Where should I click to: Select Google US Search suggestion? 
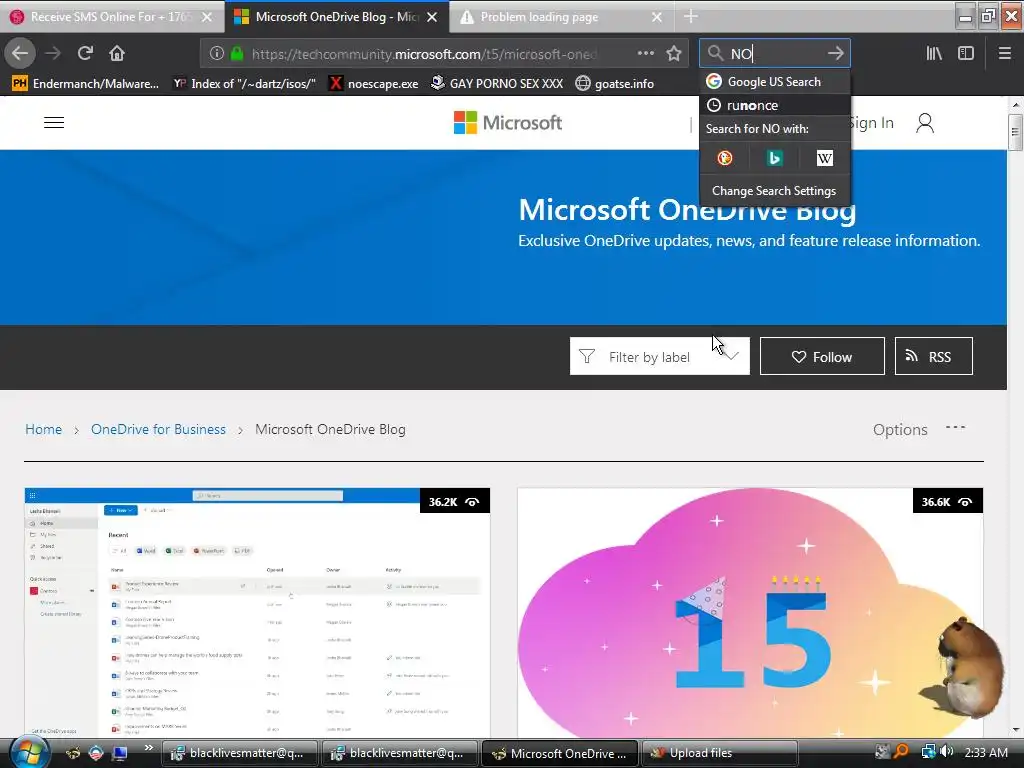[775, 82]
